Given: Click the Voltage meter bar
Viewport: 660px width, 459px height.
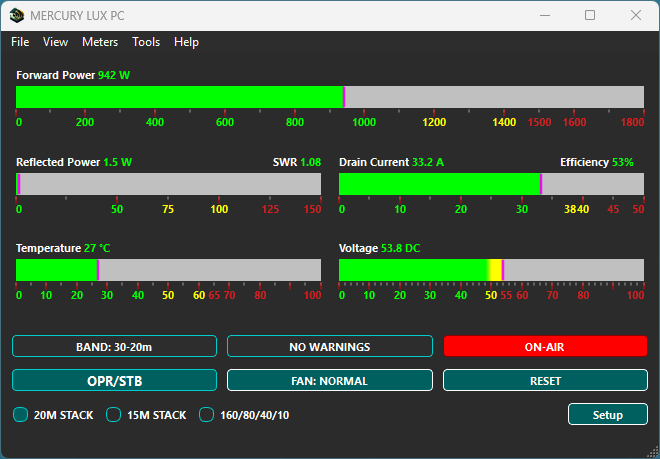Looking at the screenshot, I should click(491, 270).
